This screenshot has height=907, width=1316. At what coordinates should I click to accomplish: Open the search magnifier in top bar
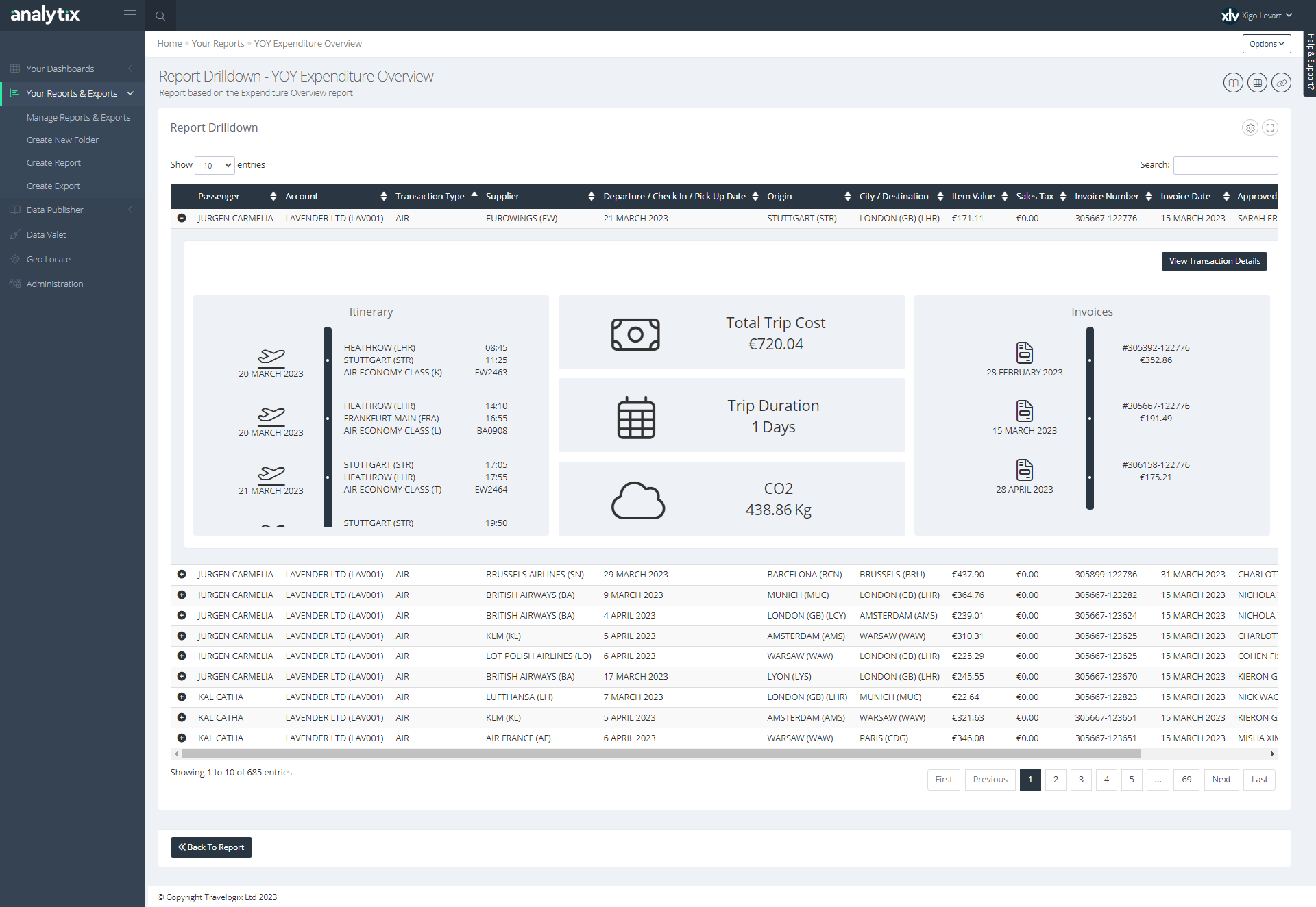pyautogui.click(x=160, y=16)
